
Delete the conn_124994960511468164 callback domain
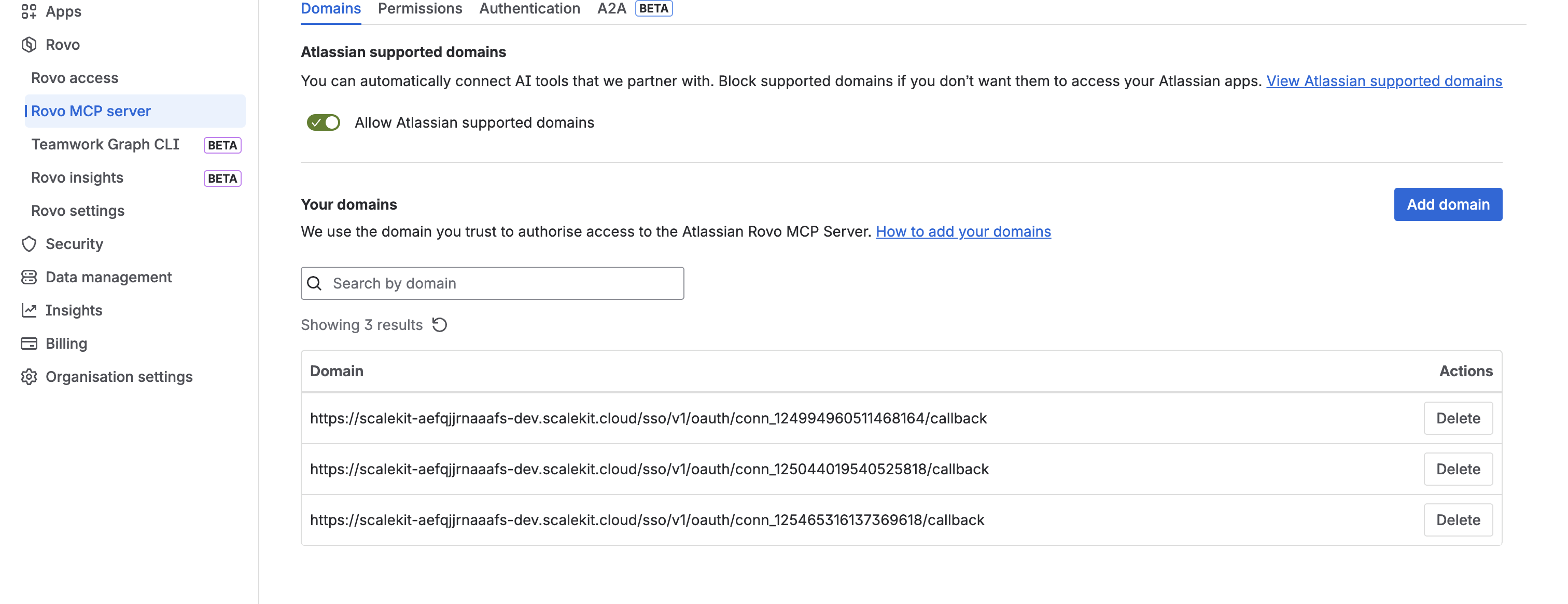coord(1459,418)
